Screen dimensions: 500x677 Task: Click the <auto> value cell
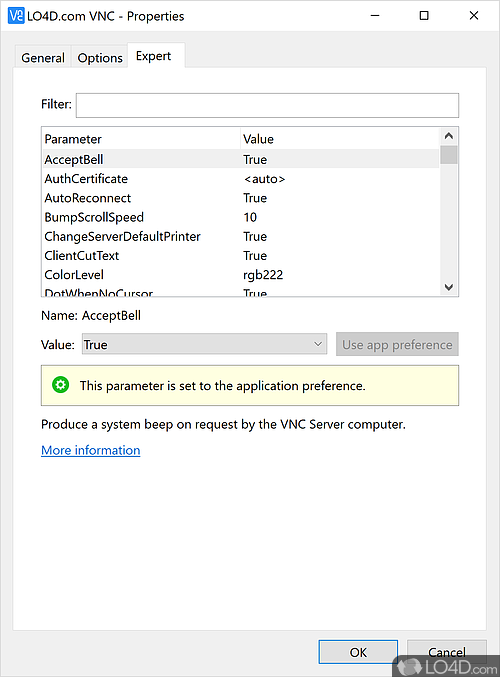264,179
